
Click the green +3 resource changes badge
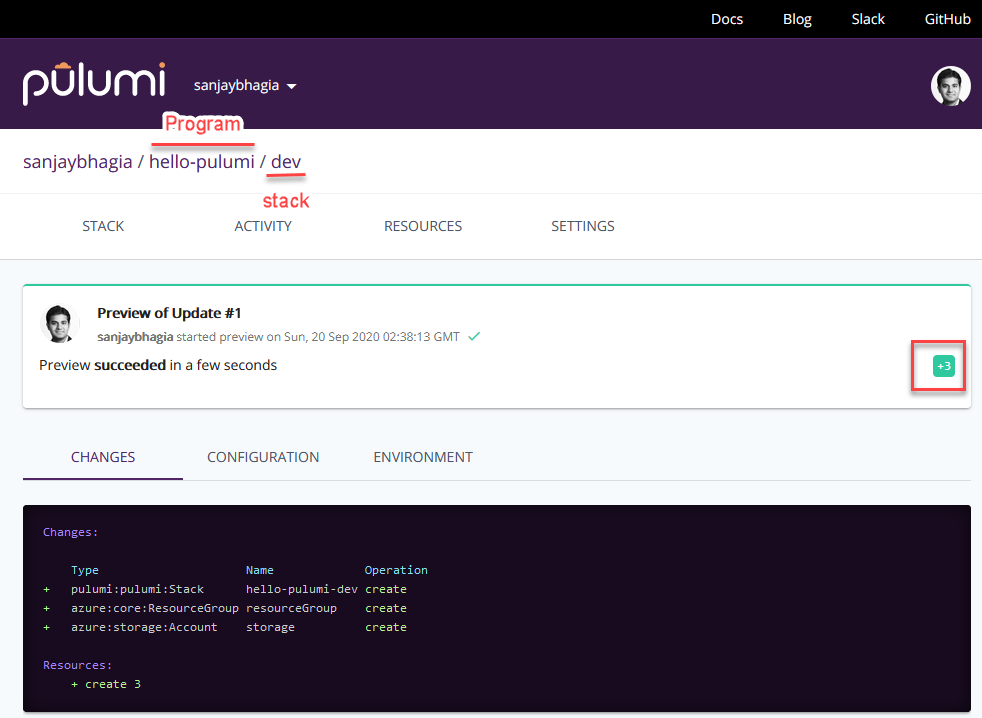[943, 366]
